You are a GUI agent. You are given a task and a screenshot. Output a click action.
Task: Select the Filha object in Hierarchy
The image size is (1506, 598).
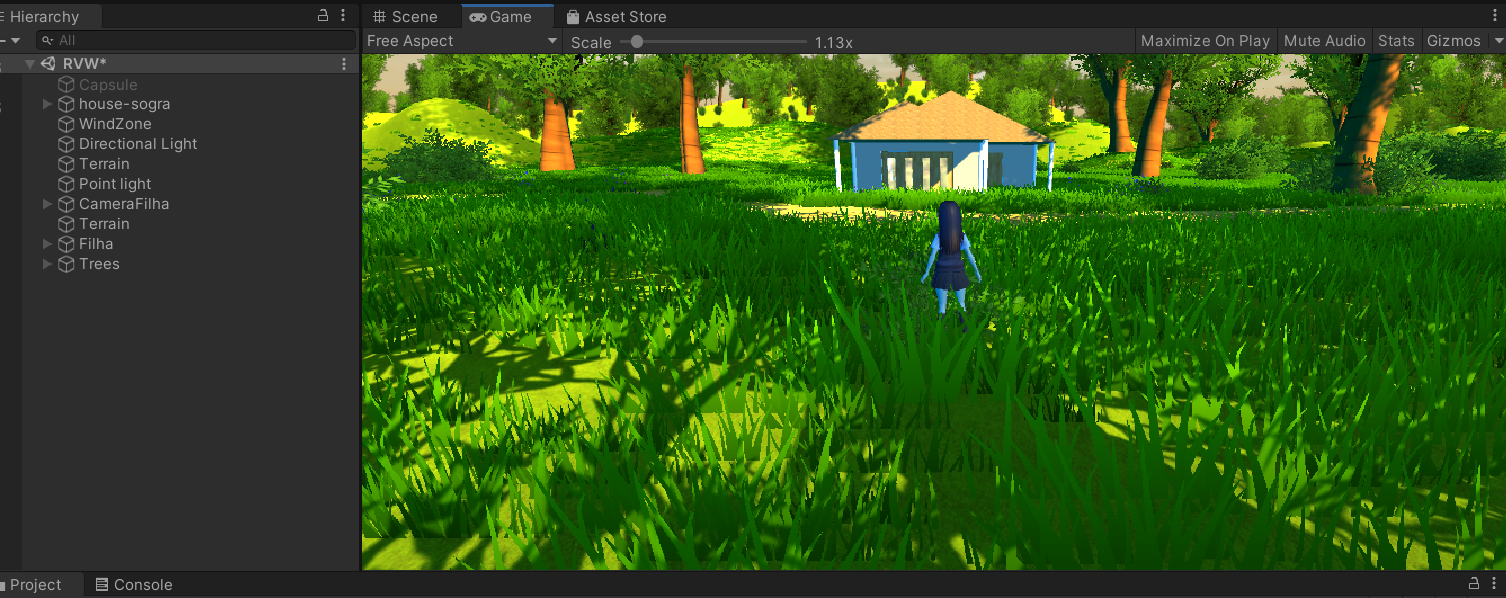(96, 244)
